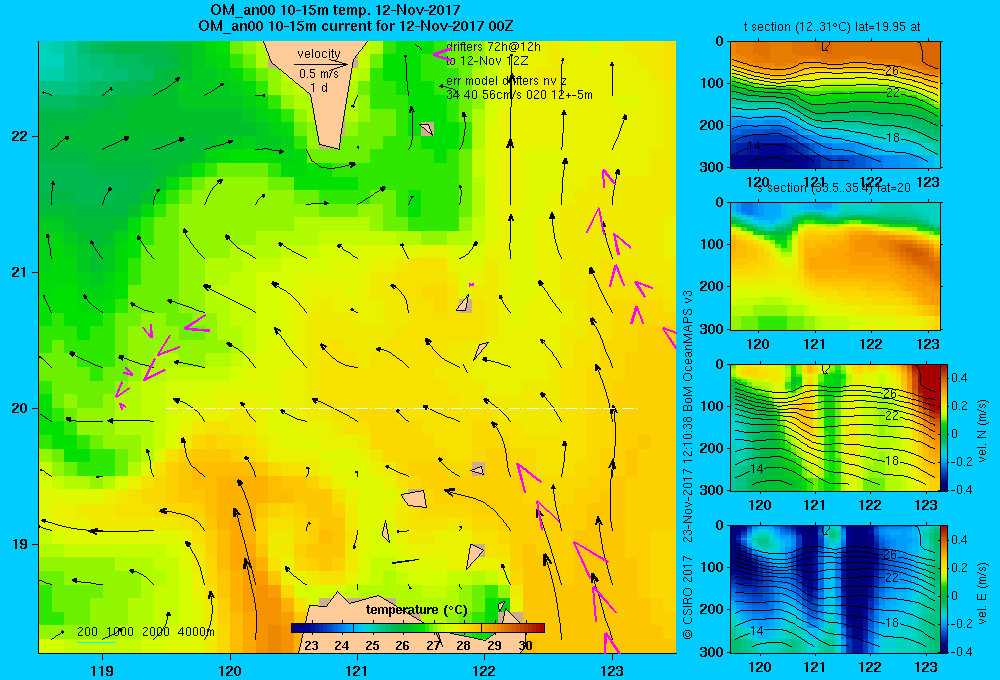Select the velocity scale arrow in the legend
This screenshot has height=680, width=1000.
(321, 64)
